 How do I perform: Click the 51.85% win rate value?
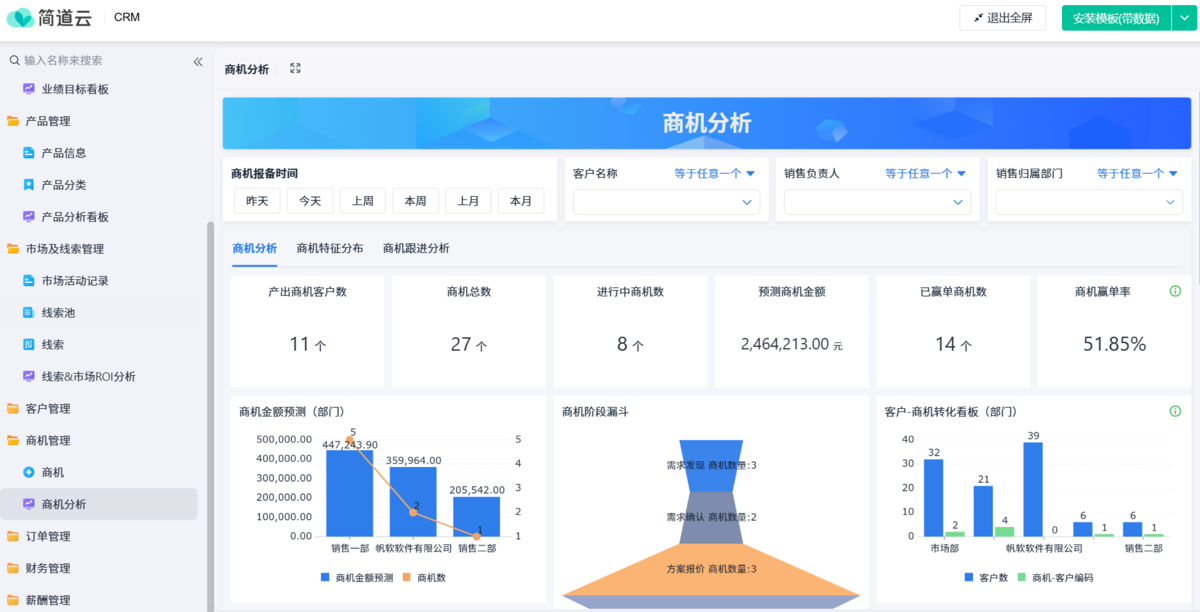coord(1114,345)
